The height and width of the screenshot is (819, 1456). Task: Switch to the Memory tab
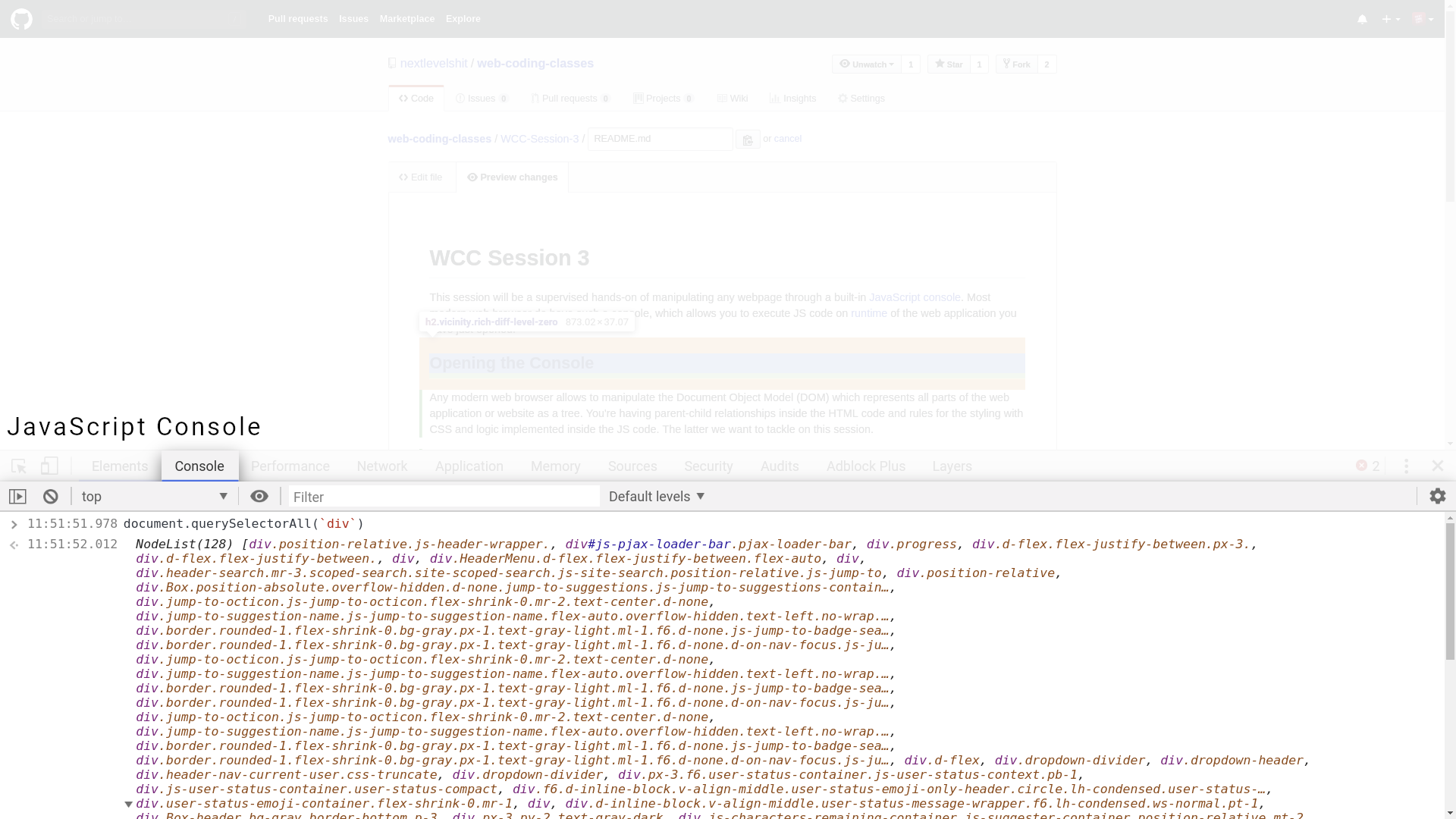coord(556,466)
